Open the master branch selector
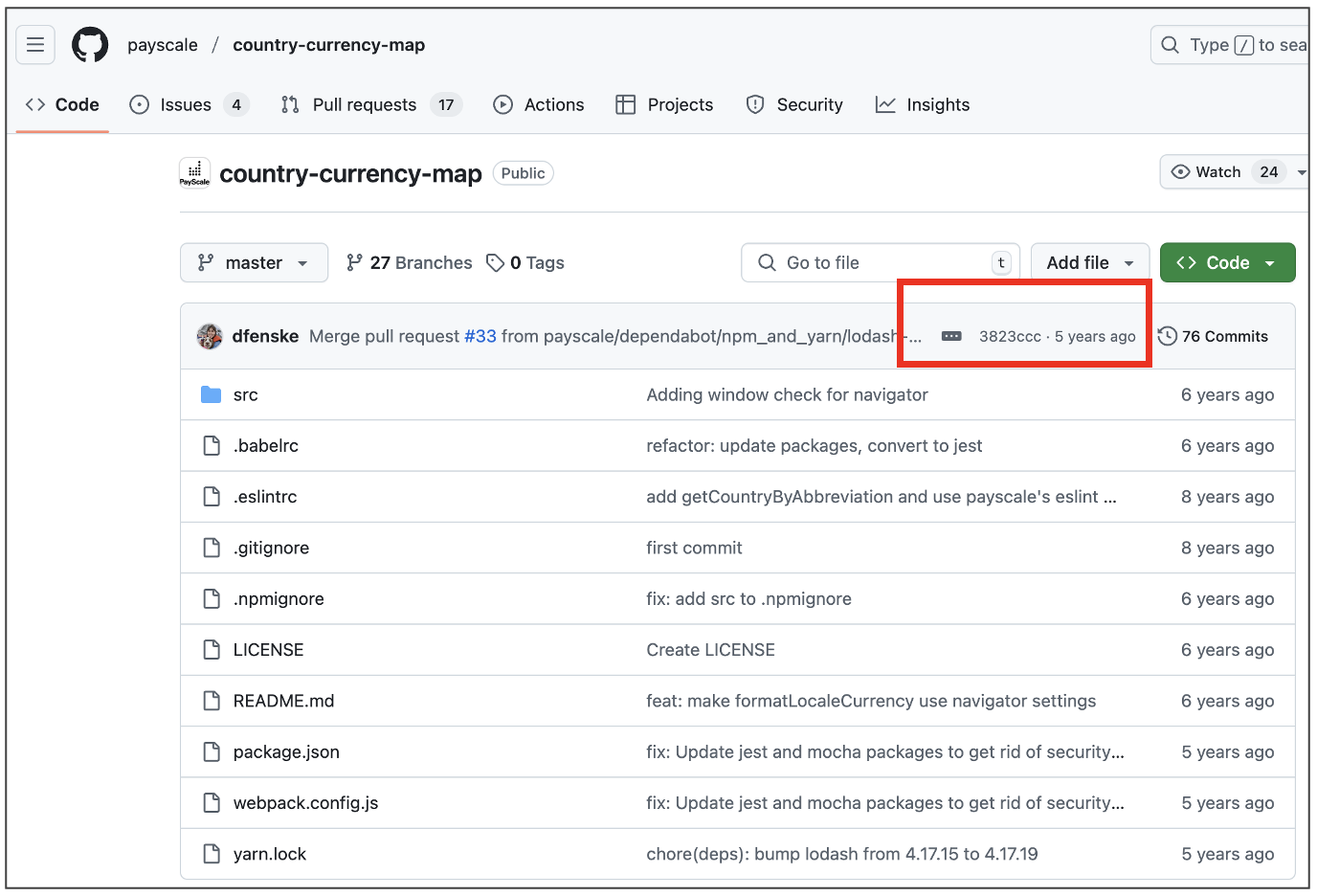This screenshot has height=896, width=1317. click(x=254, y=262)
